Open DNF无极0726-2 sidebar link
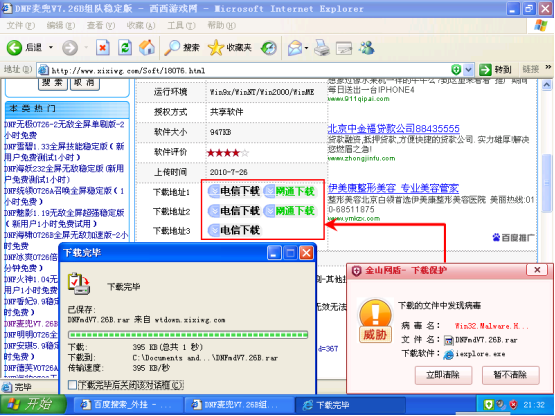 click(64, 130)
